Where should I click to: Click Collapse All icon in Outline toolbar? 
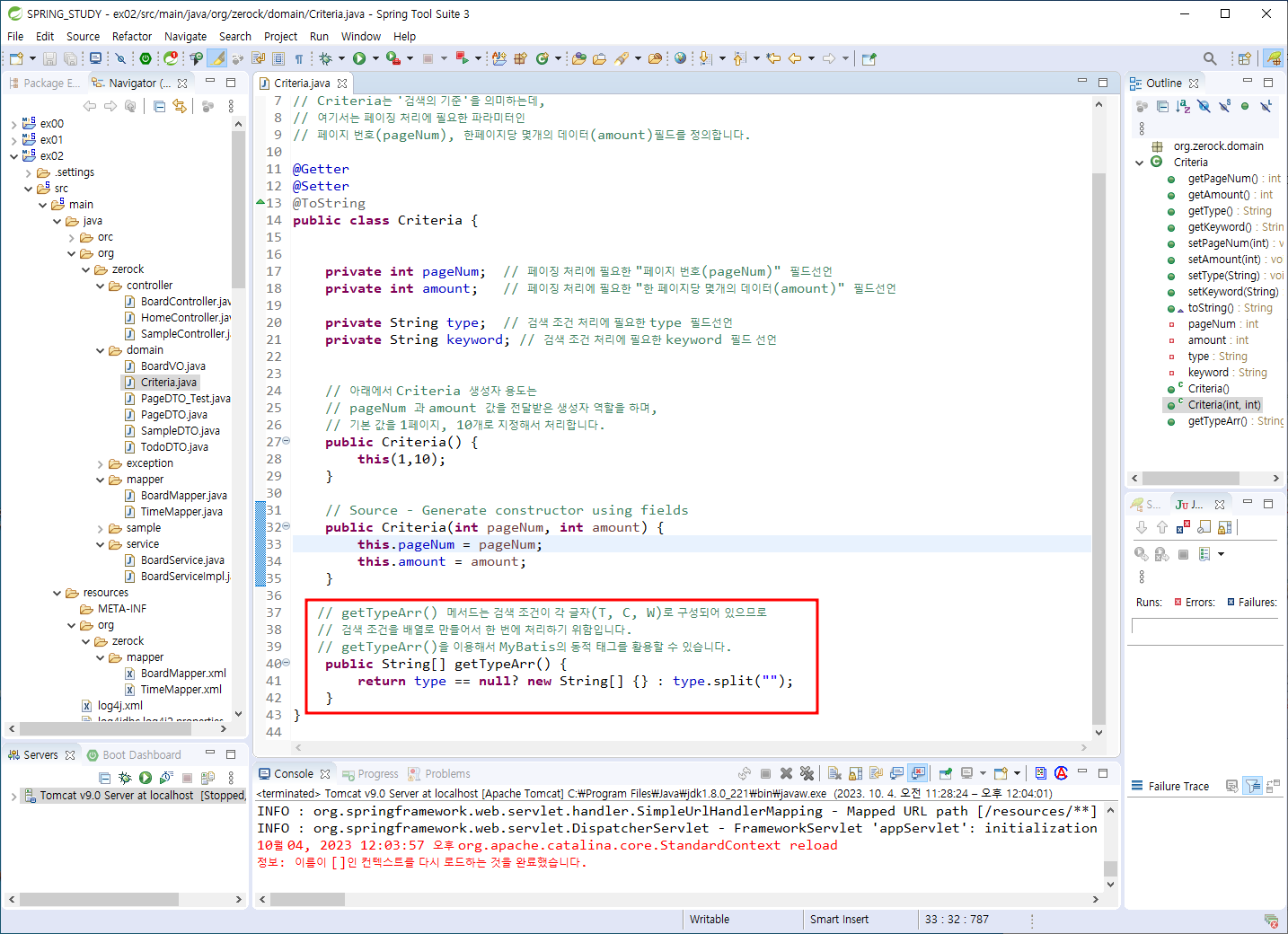pyautogui.click(x=1162, y=106)
